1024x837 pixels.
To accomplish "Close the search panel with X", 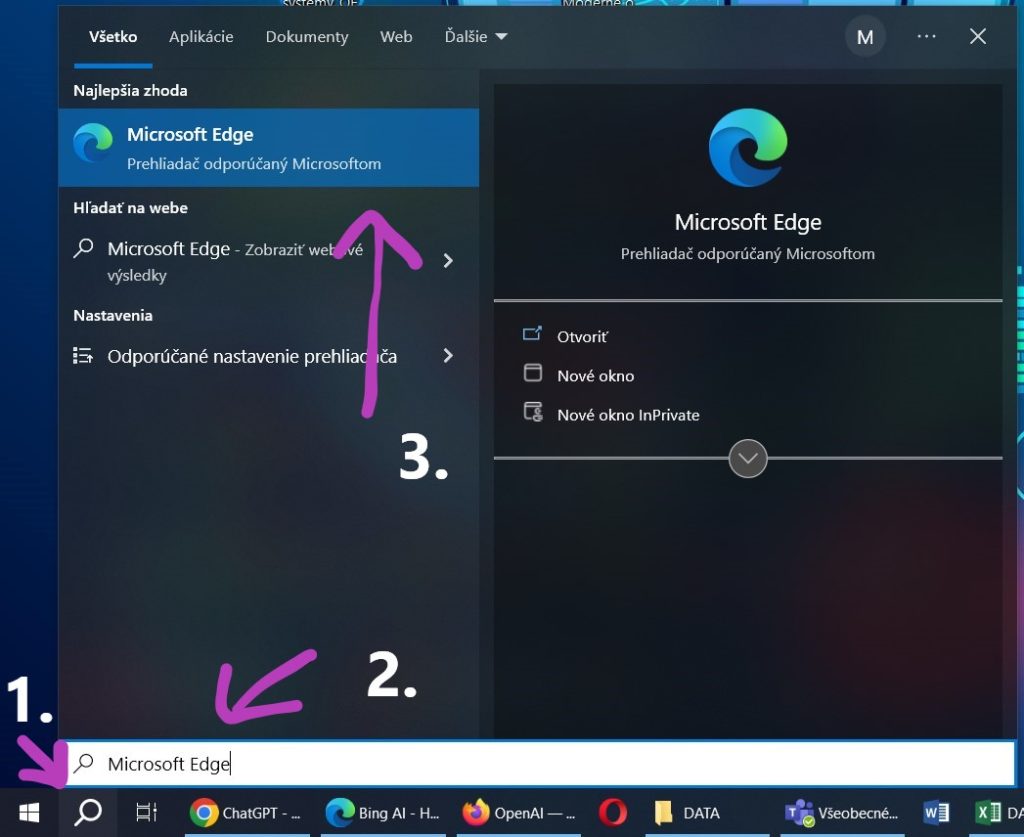I will click(x=978, y=37).
